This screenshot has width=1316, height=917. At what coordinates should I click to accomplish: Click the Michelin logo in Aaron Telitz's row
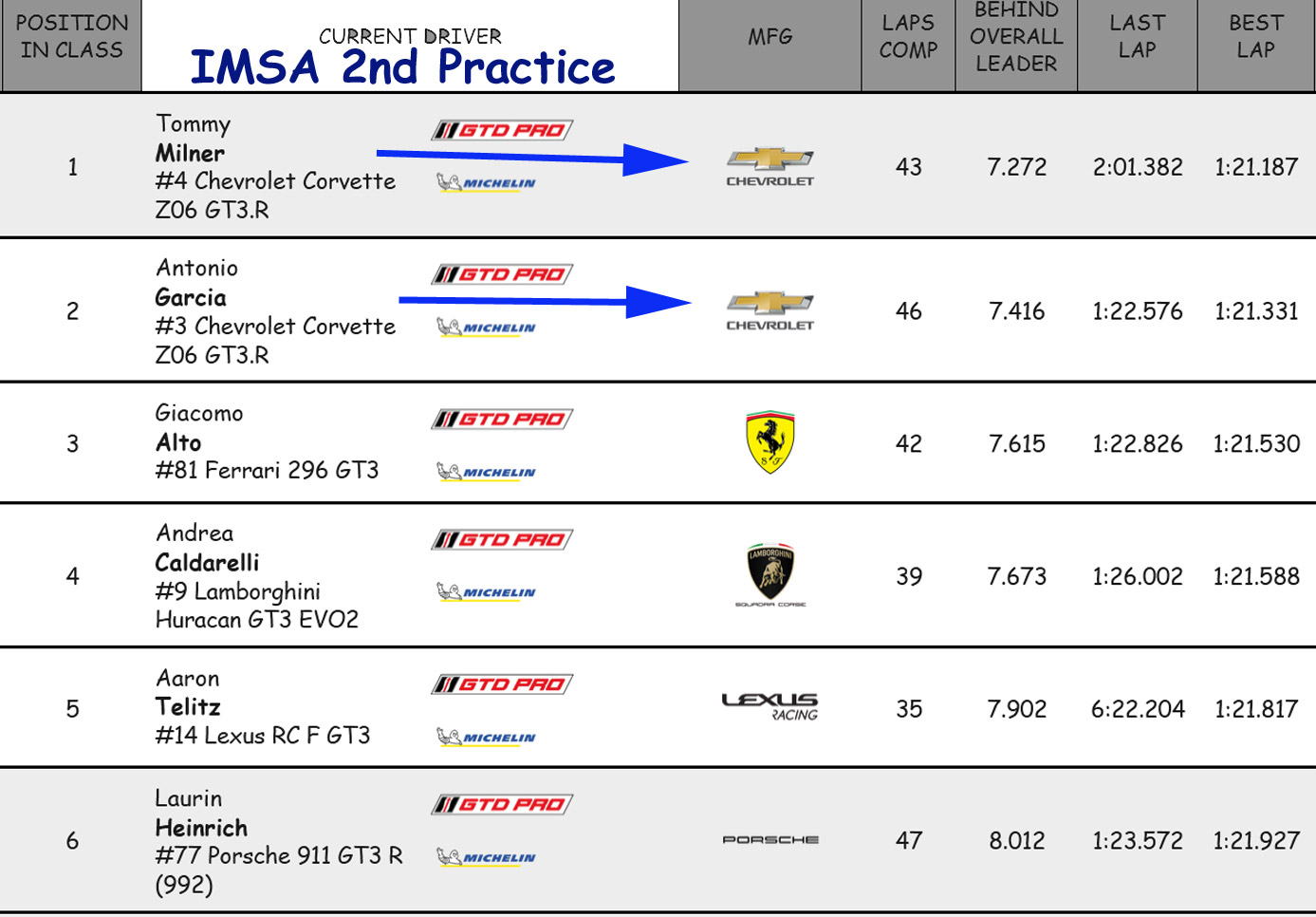pyautogui.click(x=487, y=737)
